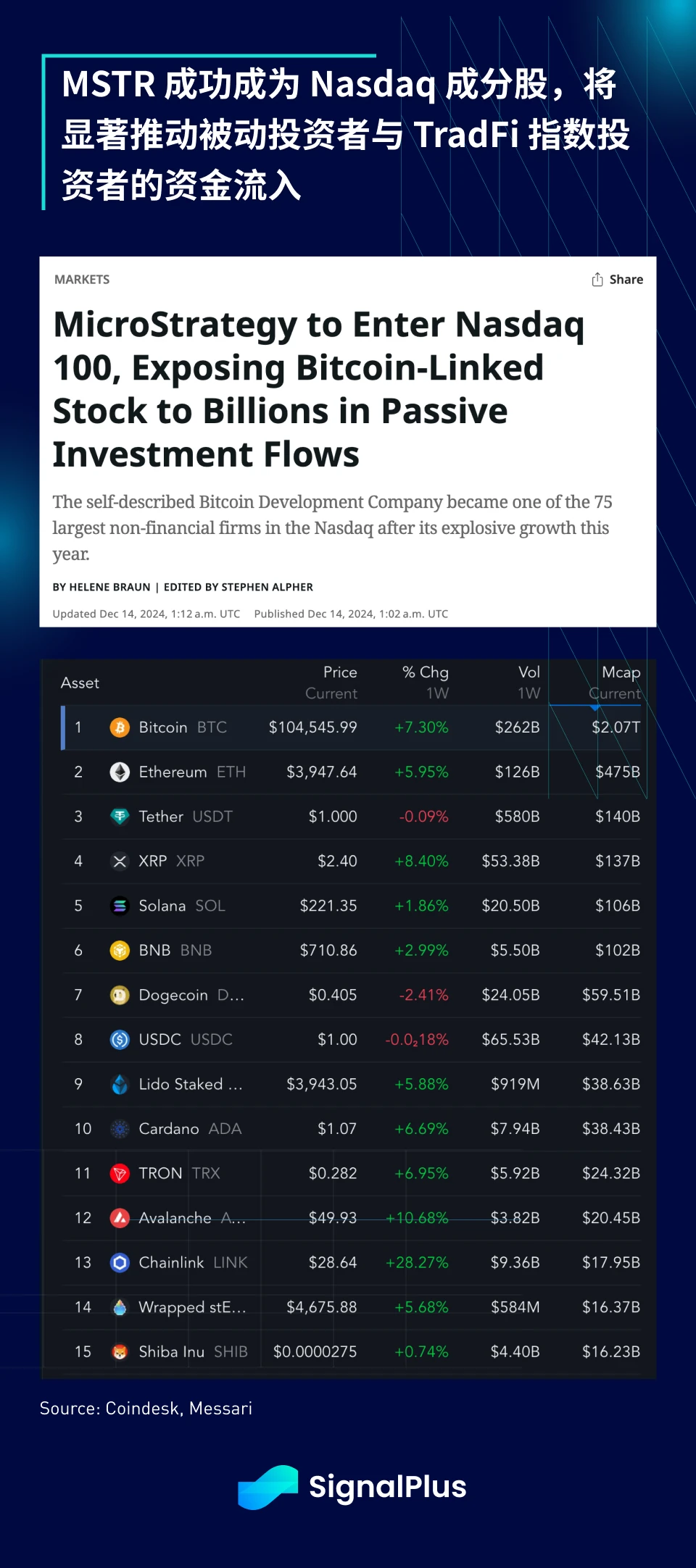Click the Asset column header

point(80,683)
